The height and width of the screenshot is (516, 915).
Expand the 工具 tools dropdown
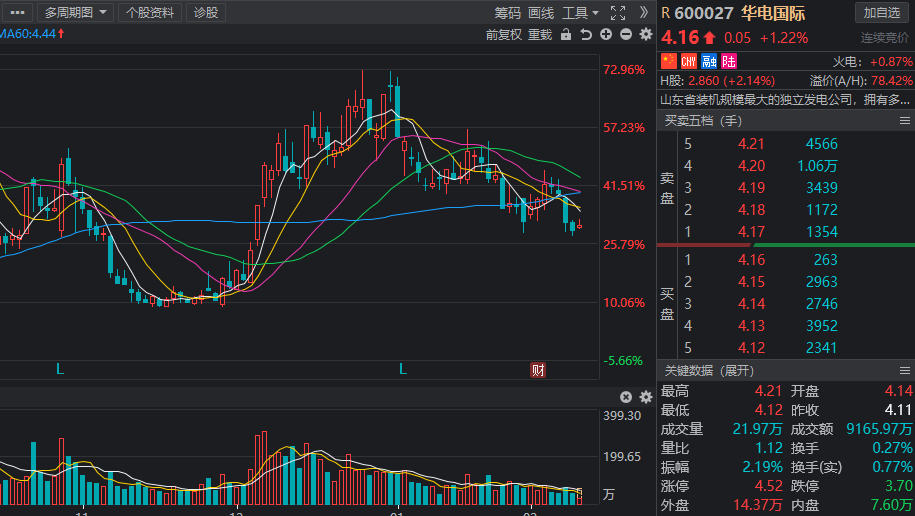pos(580,13)
